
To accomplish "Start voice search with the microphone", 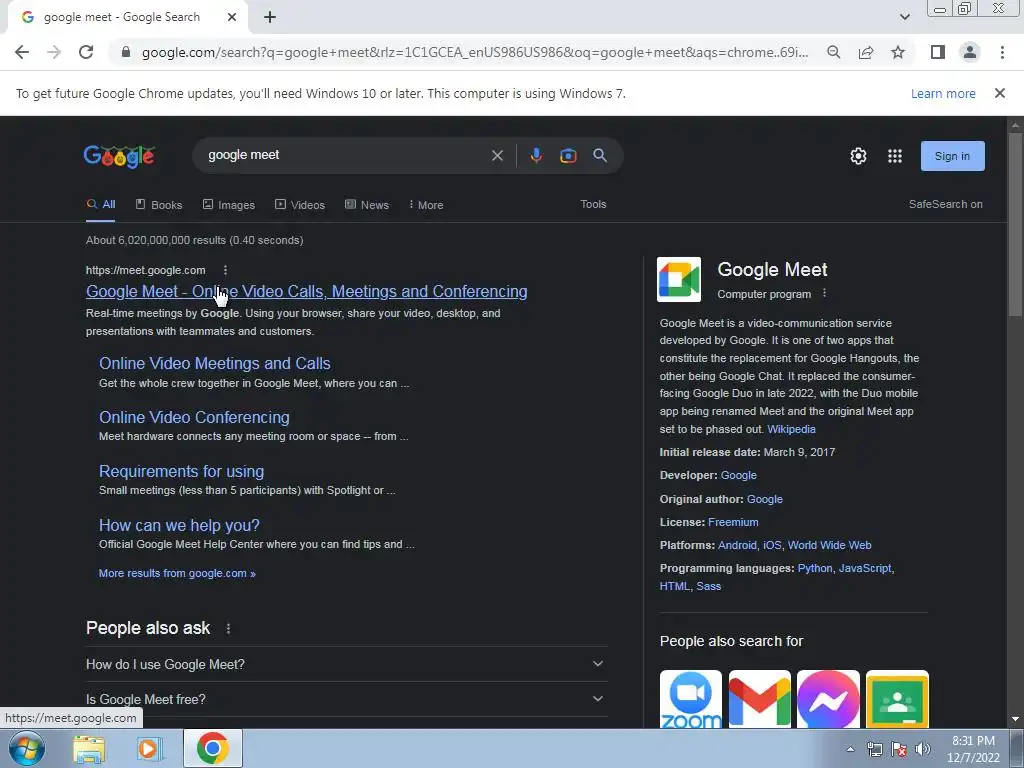I will tap(536, 155).
